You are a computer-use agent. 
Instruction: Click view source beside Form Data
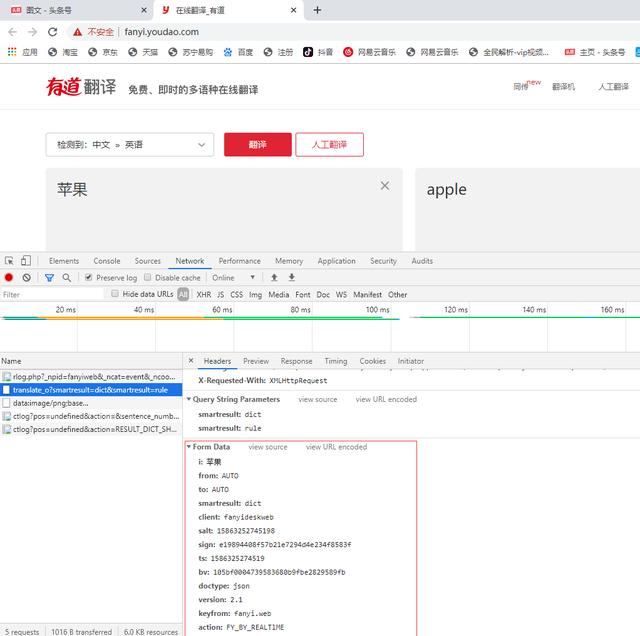pyautogui.click(x=268, y=447)
